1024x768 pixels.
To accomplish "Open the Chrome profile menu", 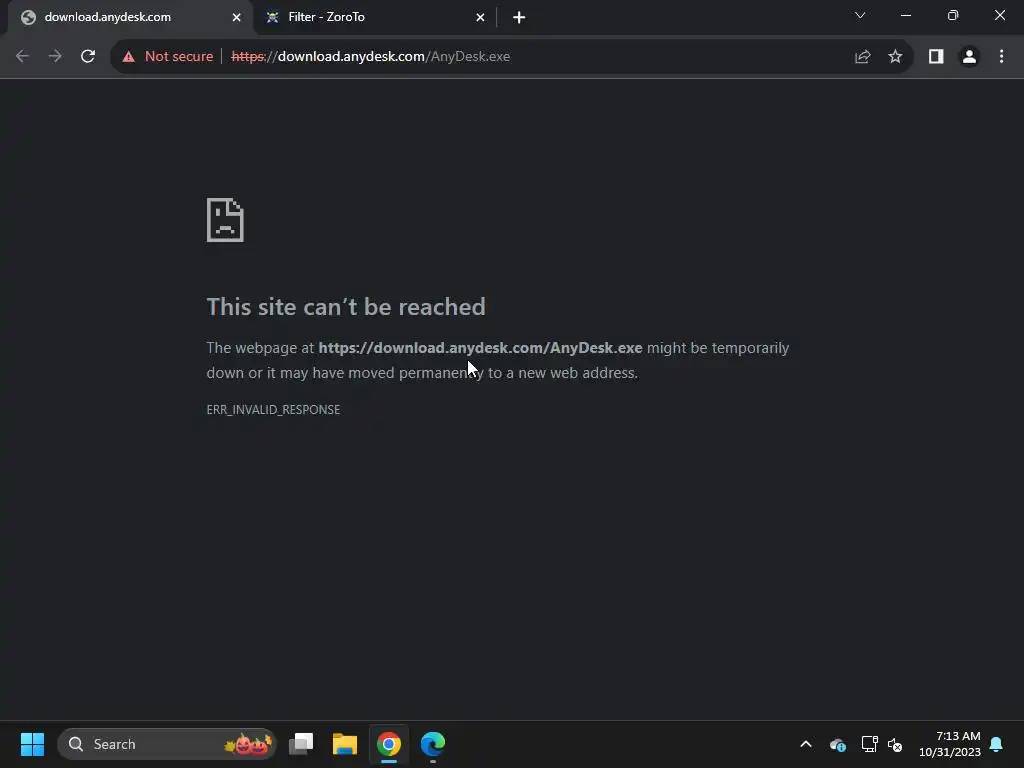I will coord(969,57).
